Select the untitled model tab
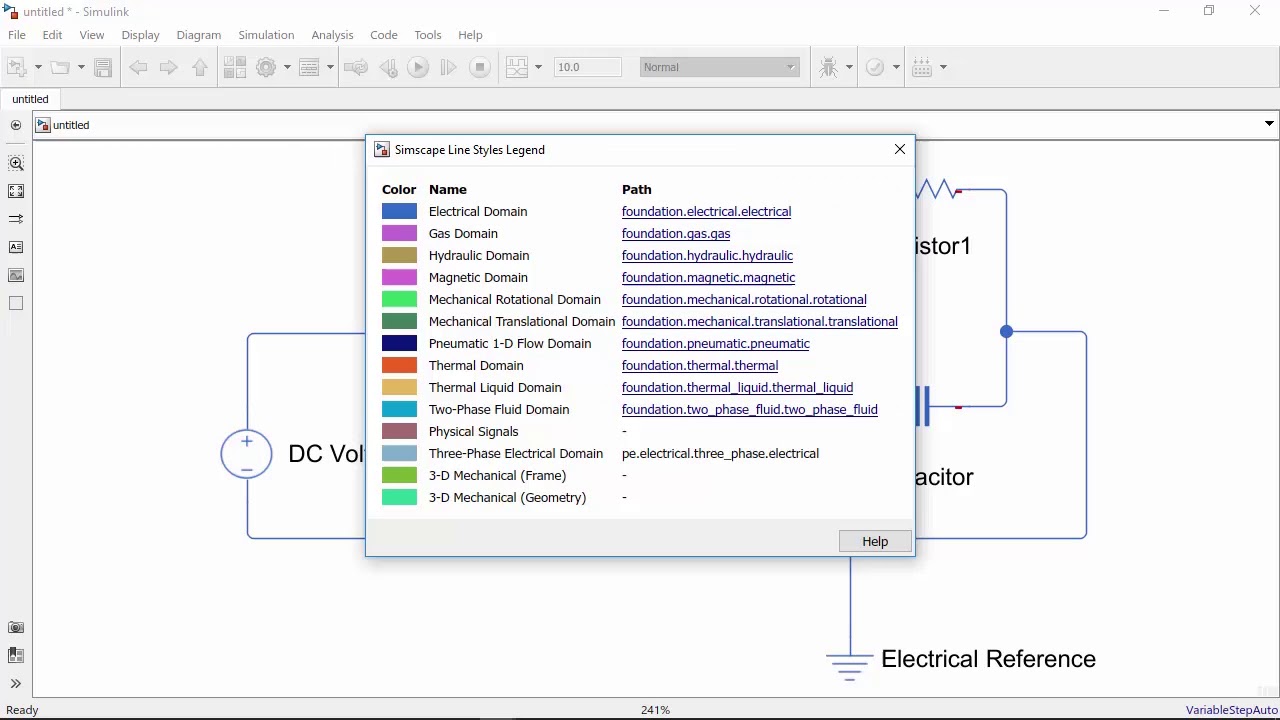This screenshot has width=1280, height=720. tap(30, 99)
